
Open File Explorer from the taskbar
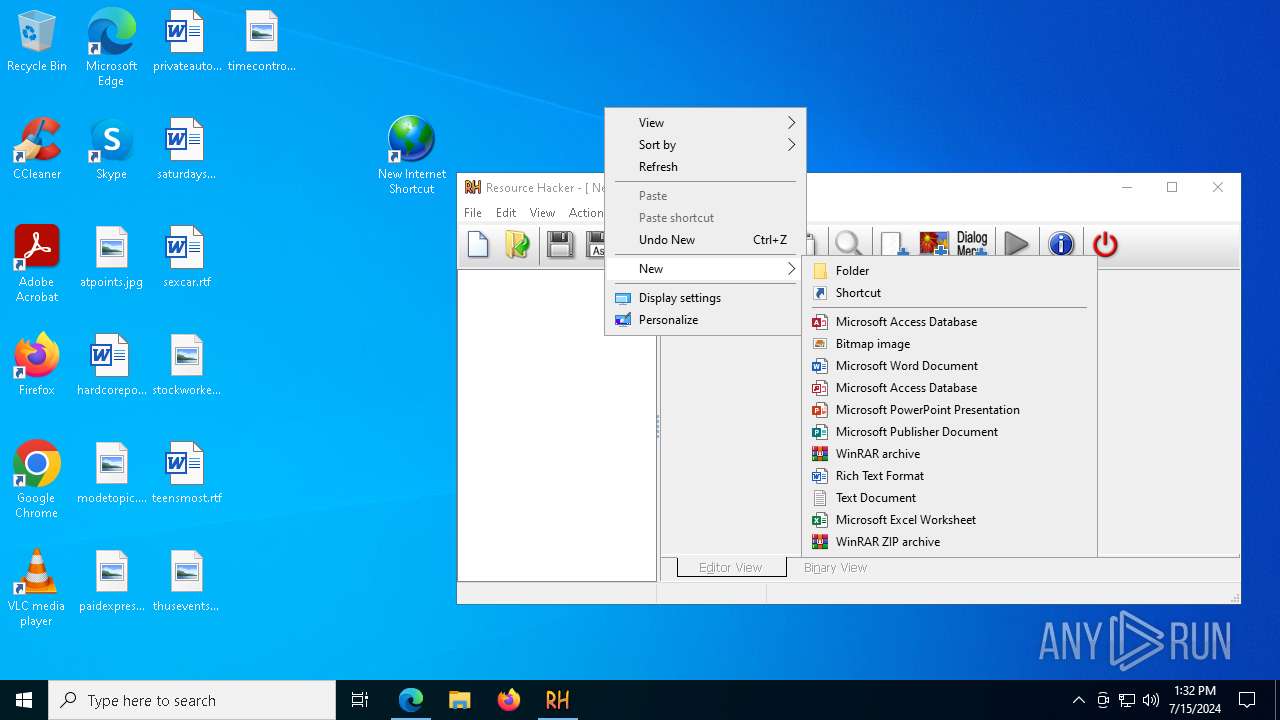point(459,700)
